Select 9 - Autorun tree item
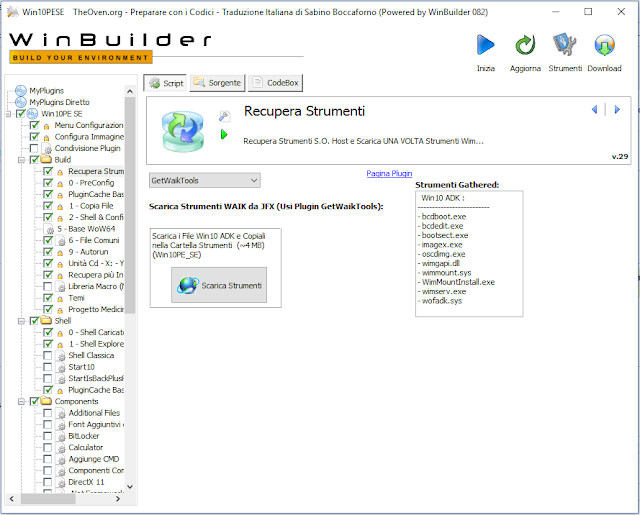Image resolution: width=640 pixels, height=515 pixels. pyautogui.click(x=88, y=252)
